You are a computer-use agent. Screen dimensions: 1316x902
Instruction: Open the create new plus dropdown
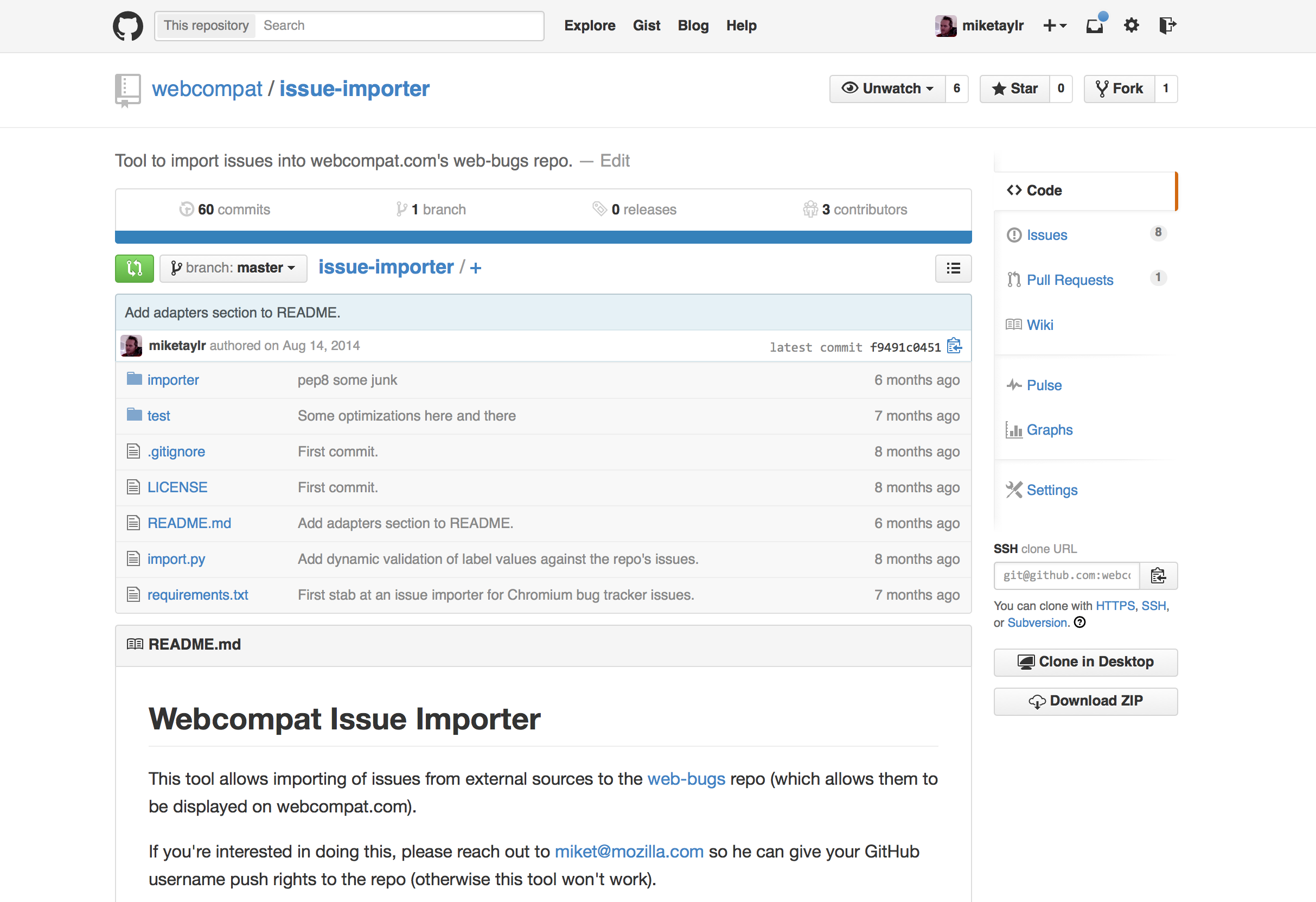[1055, 26]
